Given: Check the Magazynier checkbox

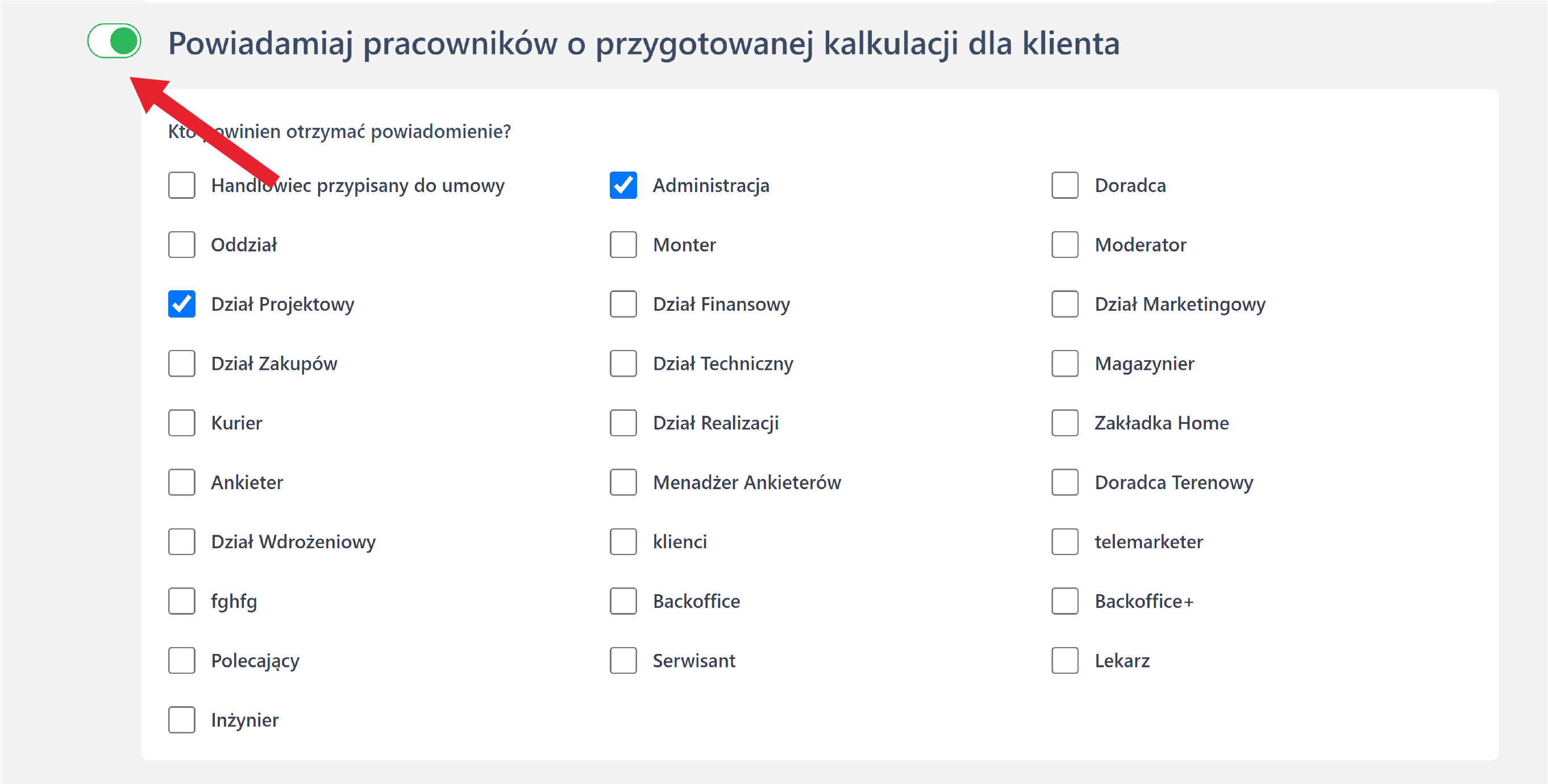Looking at the screenshot, I should click(1065, 364).
